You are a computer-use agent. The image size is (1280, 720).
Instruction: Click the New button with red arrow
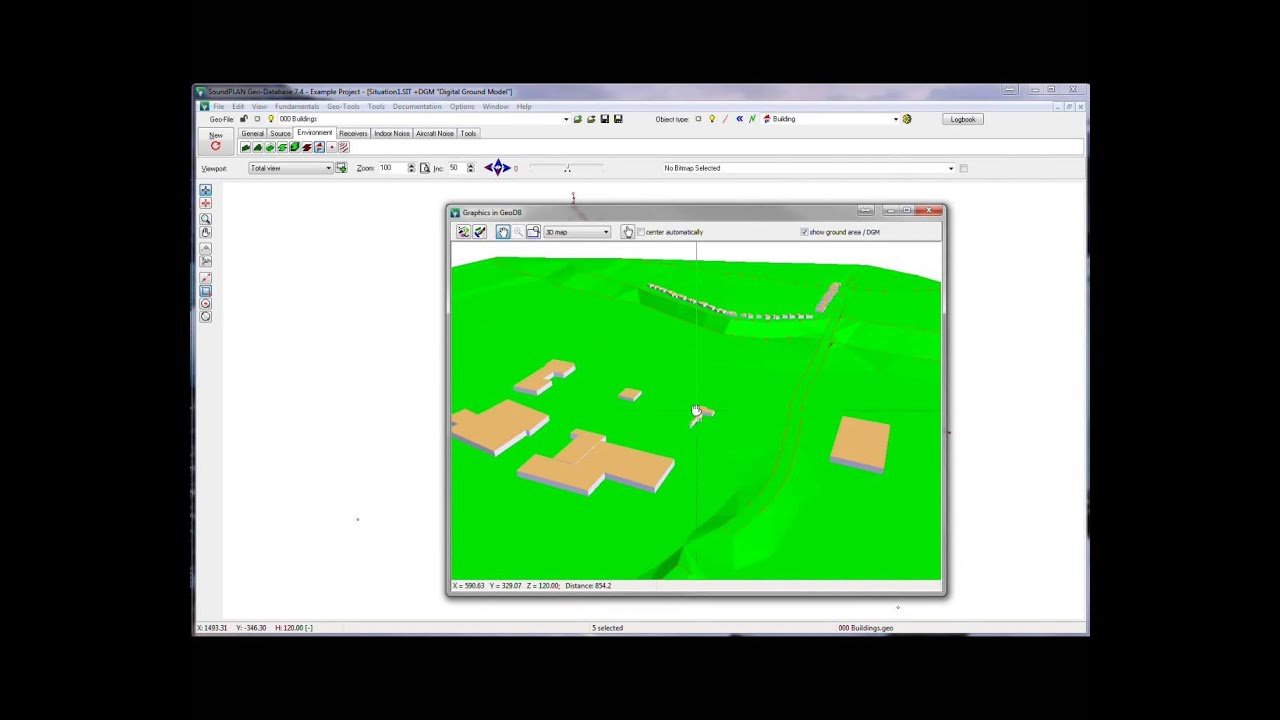click(215, 141)
